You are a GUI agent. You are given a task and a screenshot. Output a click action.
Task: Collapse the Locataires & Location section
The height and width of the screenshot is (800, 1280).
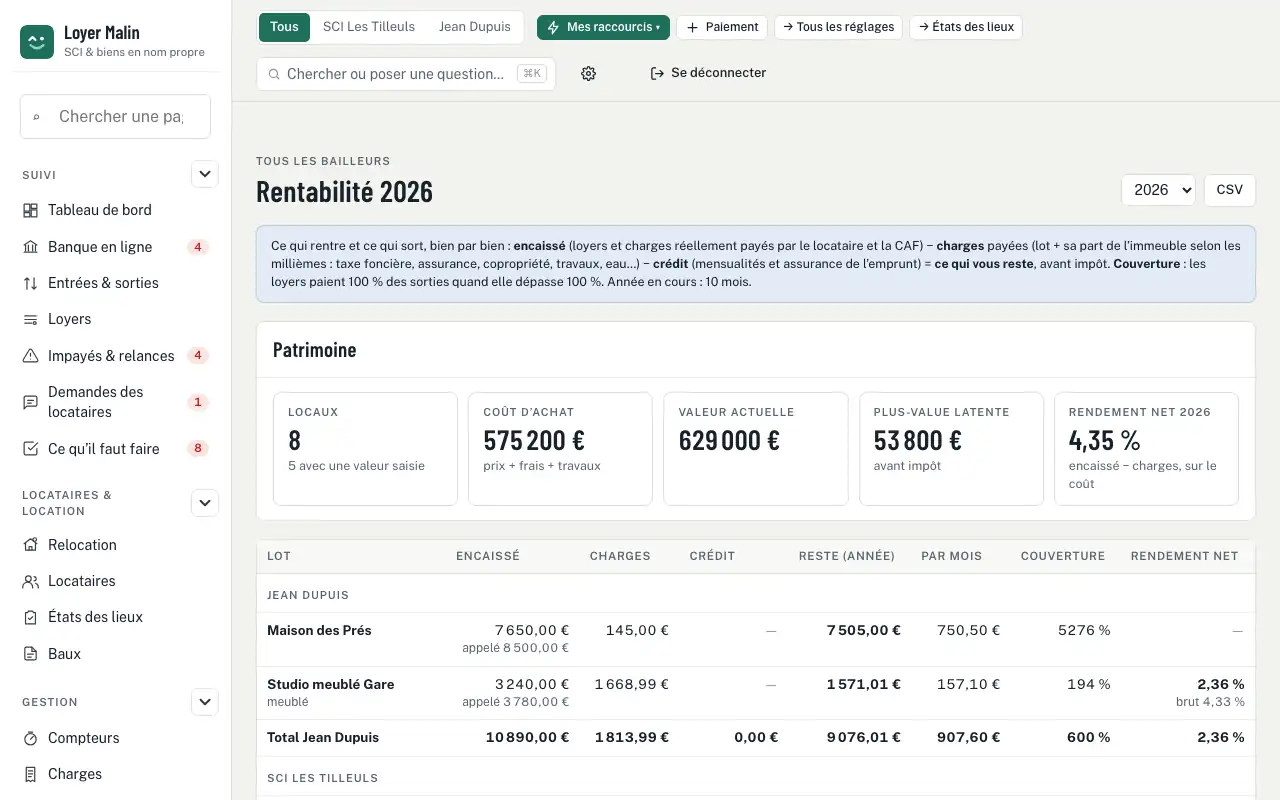click(x=205, y=503)
